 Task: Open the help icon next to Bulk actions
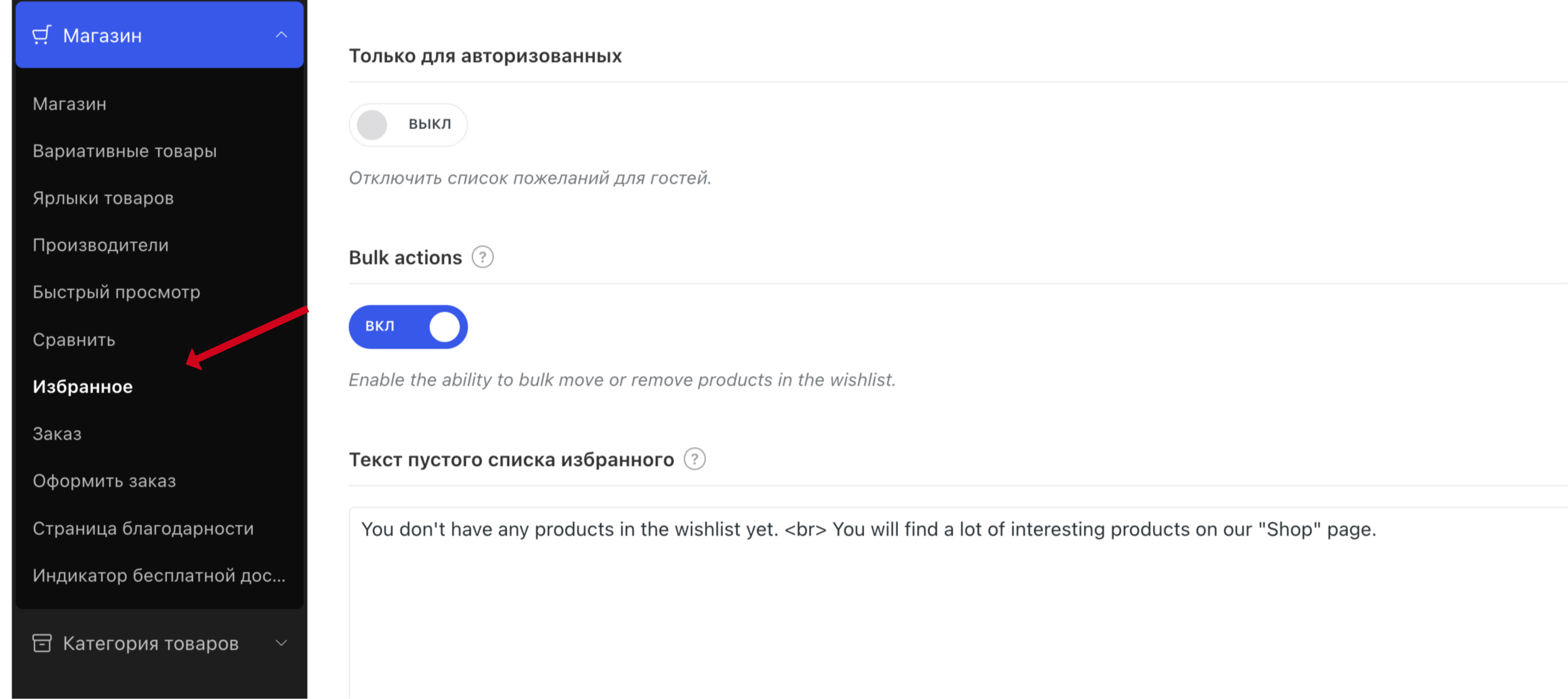482,257
